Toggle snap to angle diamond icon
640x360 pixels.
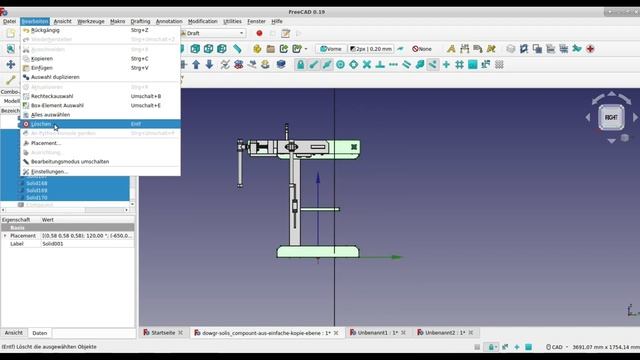click(353, 64)
